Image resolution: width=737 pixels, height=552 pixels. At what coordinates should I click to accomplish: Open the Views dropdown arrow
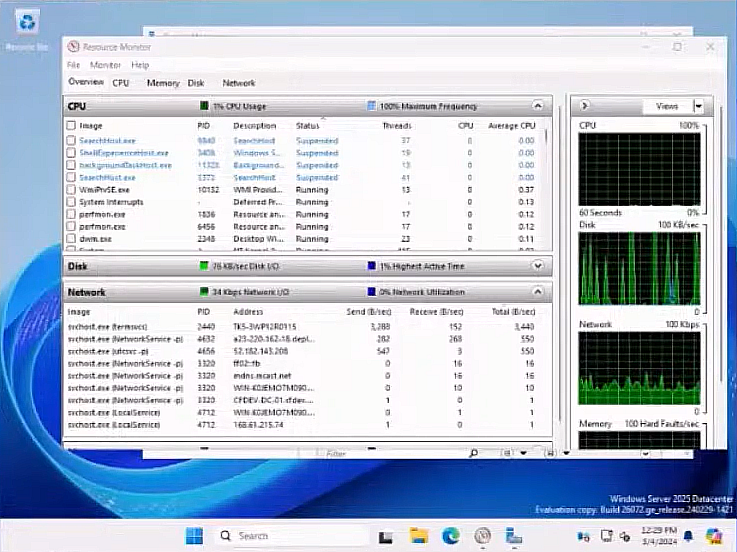click(698, 106)
